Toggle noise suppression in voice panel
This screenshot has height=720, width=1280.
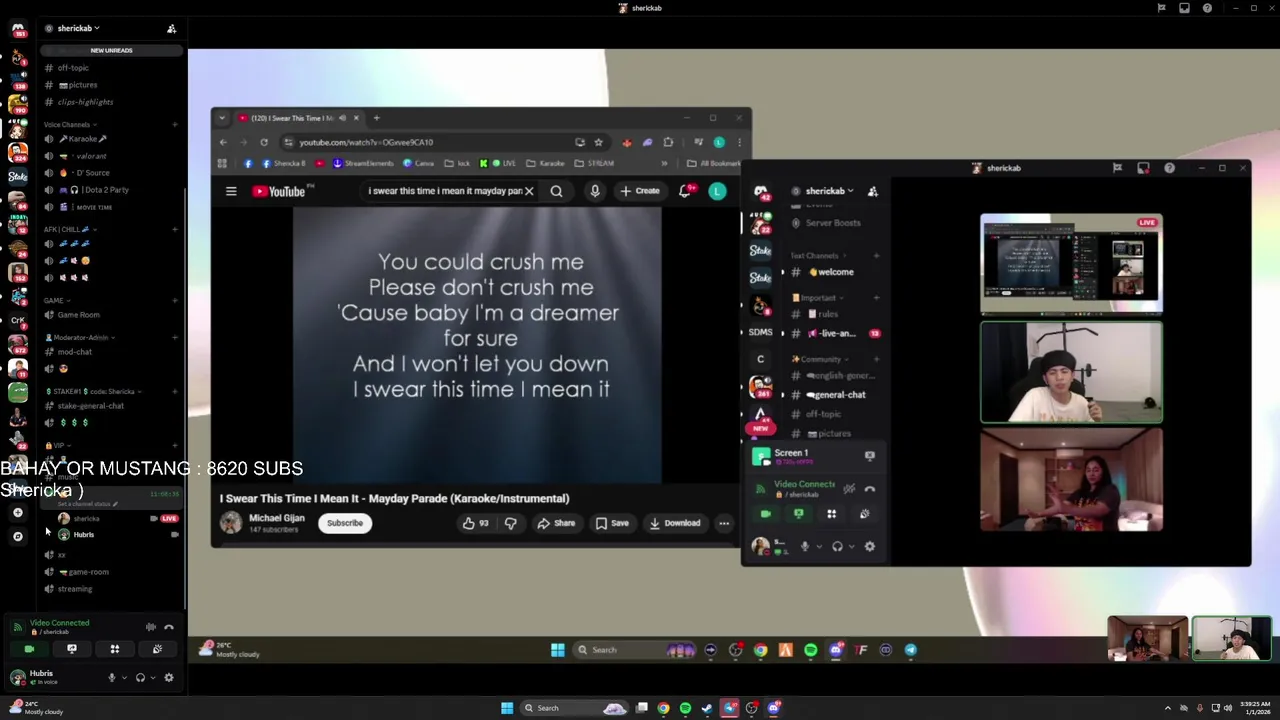[151, 627]
